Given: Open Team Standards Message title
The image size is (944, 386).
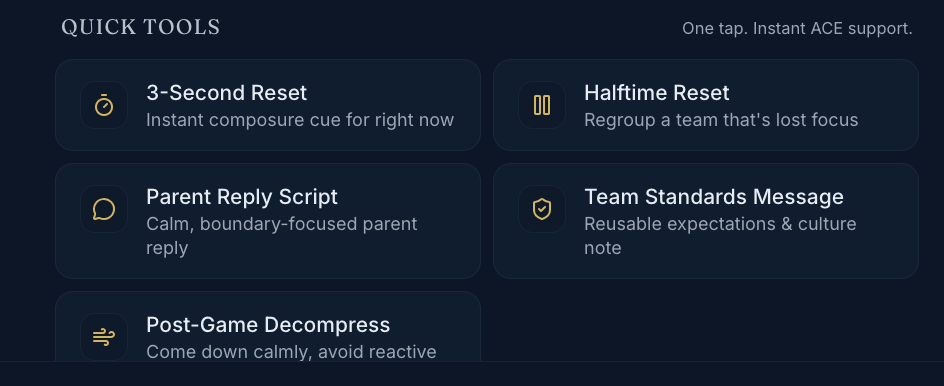Looking at the screenshot, I should [714, 197].
